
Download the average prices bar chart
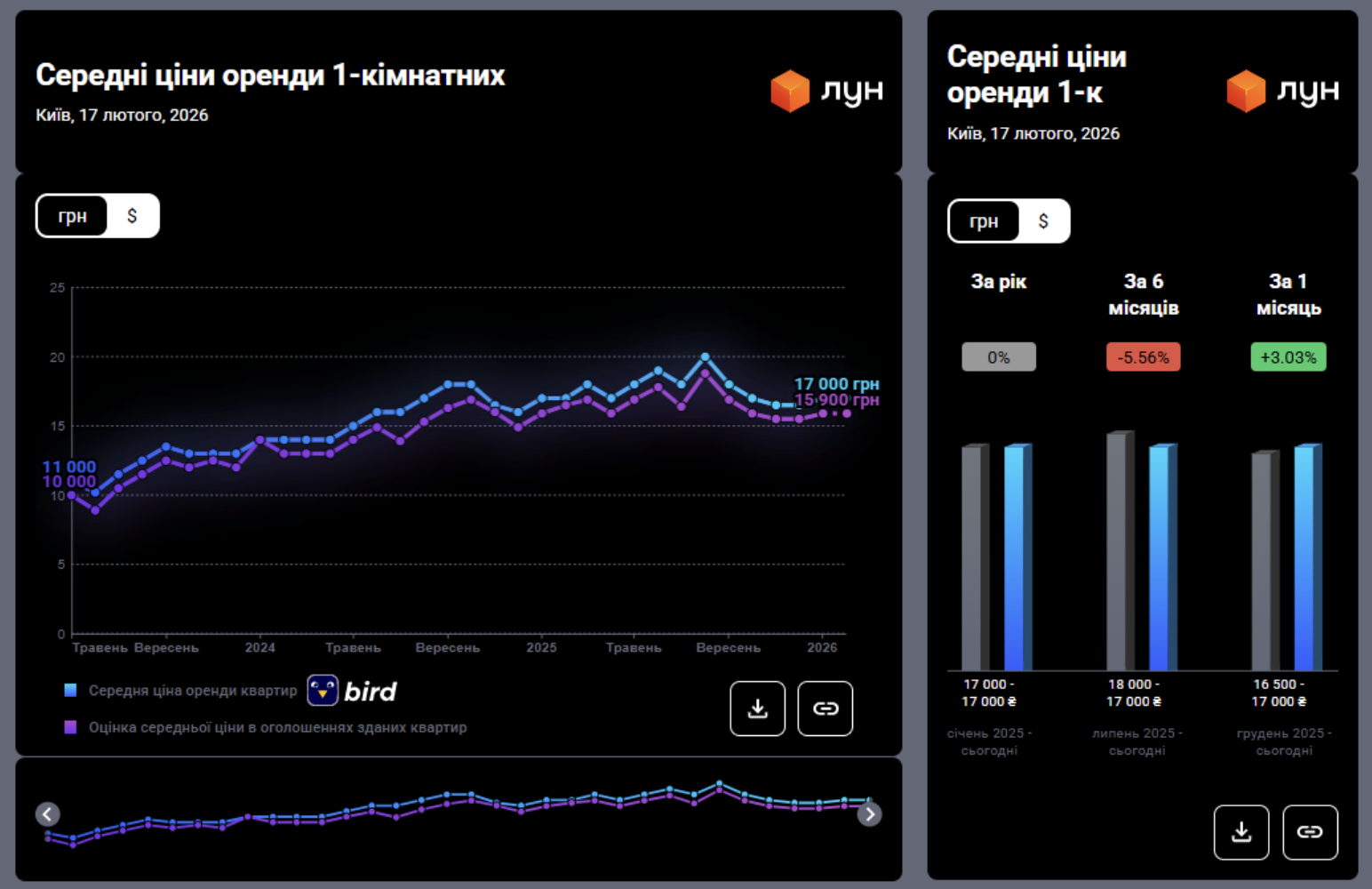tap(1240, 832)
